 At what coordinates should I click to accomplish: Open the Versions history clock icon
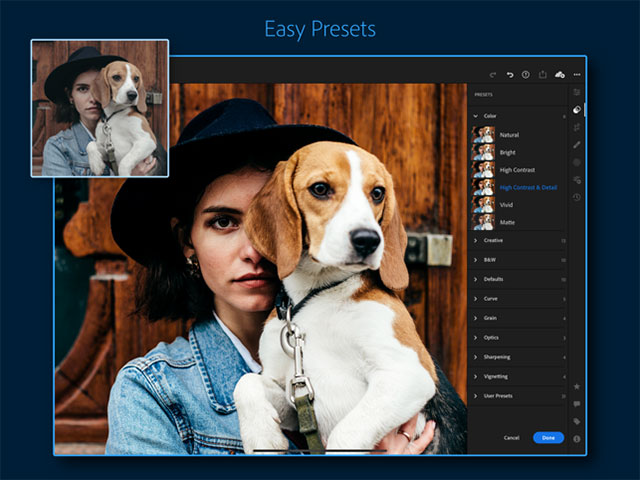577,197
